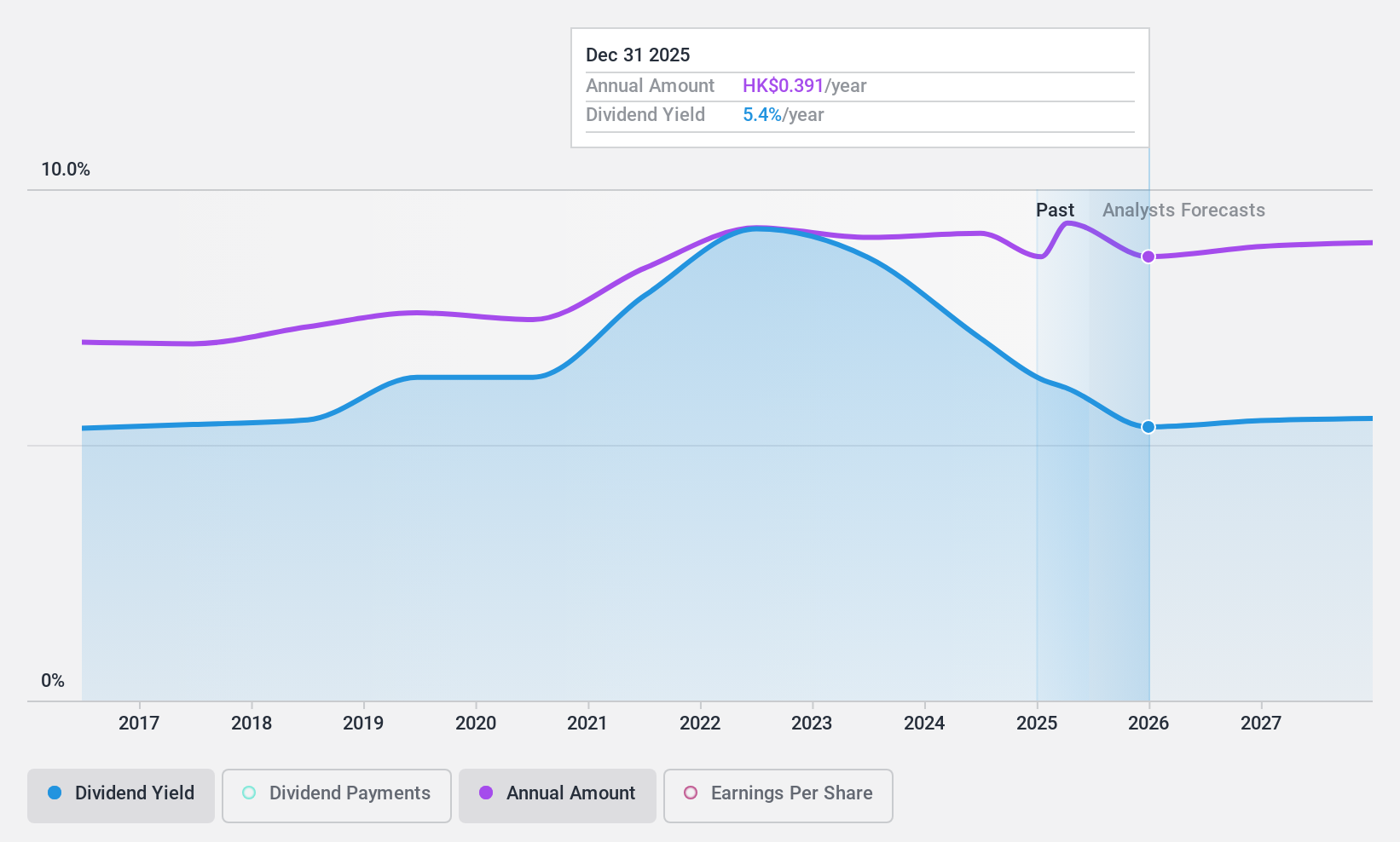This screenshot has width=1400, height=842.
Task: Click the 2024 axis label
Action: pyautogui.click(x=924, y=724)
